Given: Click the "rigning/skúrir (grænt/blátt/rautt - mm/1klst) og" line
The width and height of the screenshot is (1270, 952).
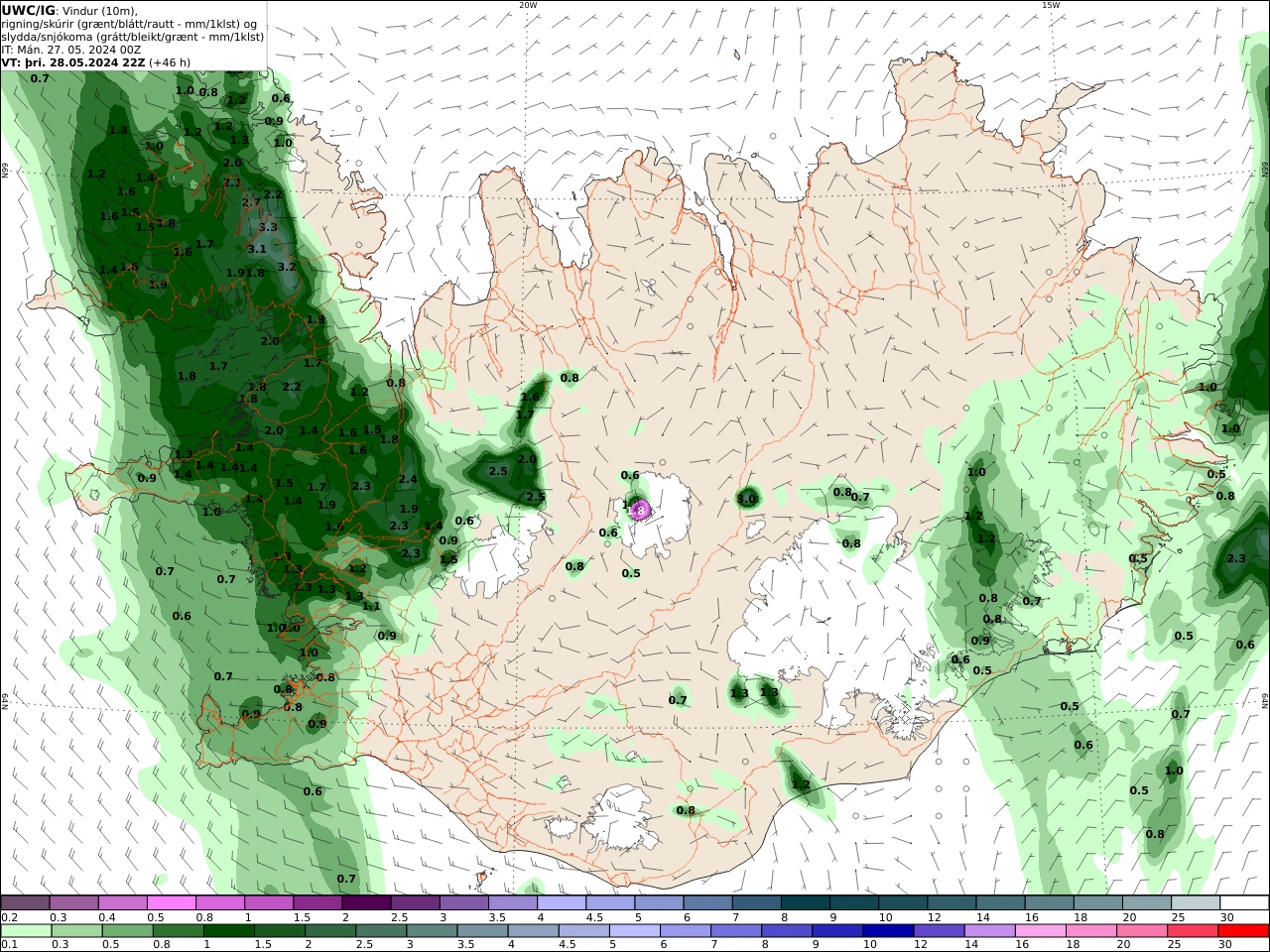Looking at the screenshot, I should tap(129, 24).
